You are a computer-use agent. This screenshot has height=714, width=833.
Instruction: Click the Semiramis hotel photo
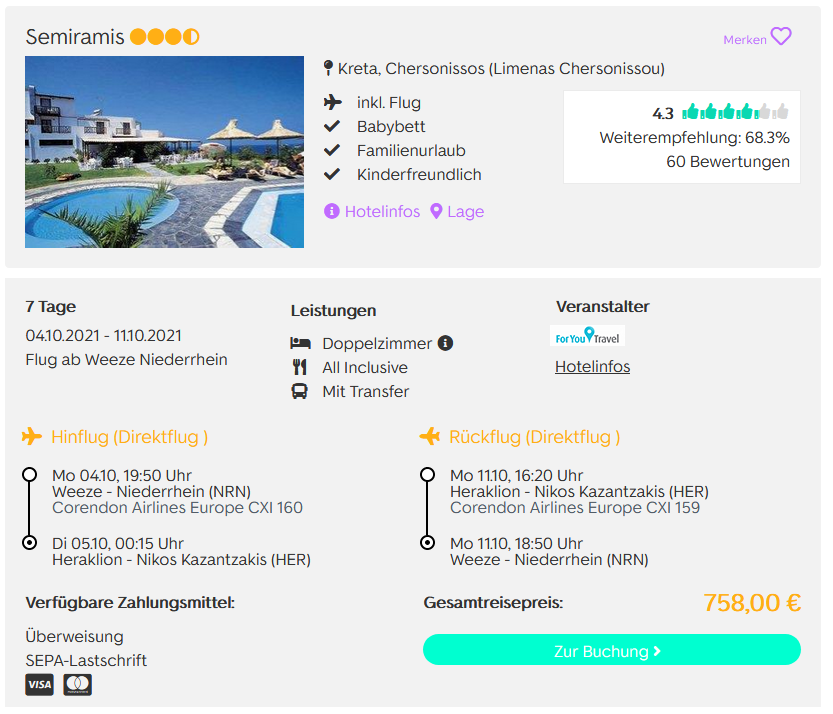click(165, 152)
